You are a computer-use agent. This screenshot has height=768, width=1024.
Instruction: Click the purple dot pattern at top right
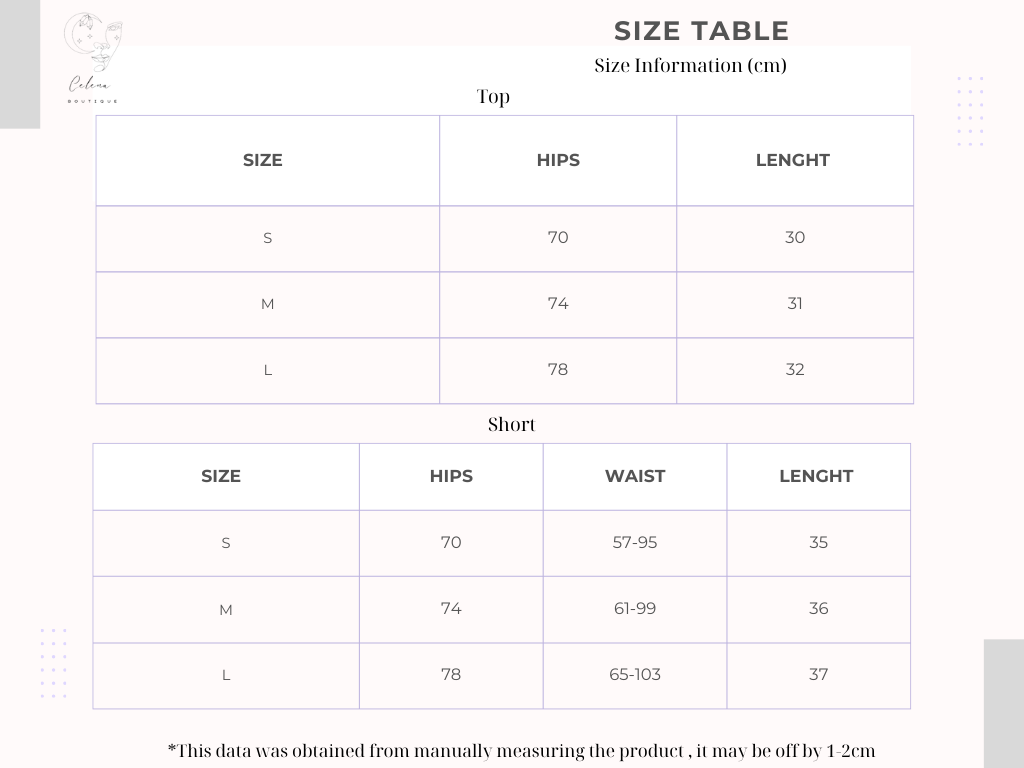970,111
